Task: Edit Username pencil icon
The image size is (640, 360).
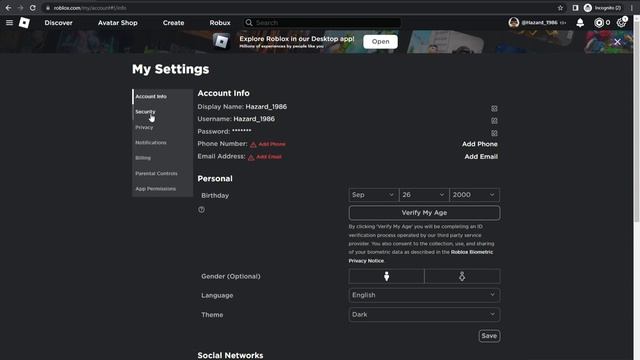Action: point(494,120)
